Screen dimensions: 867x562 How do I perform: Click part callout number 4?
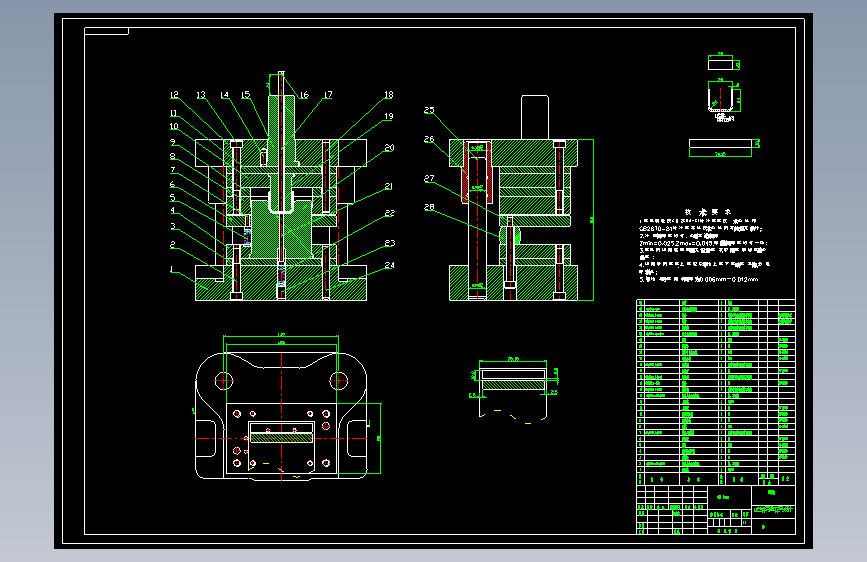[x=173, y=210]
